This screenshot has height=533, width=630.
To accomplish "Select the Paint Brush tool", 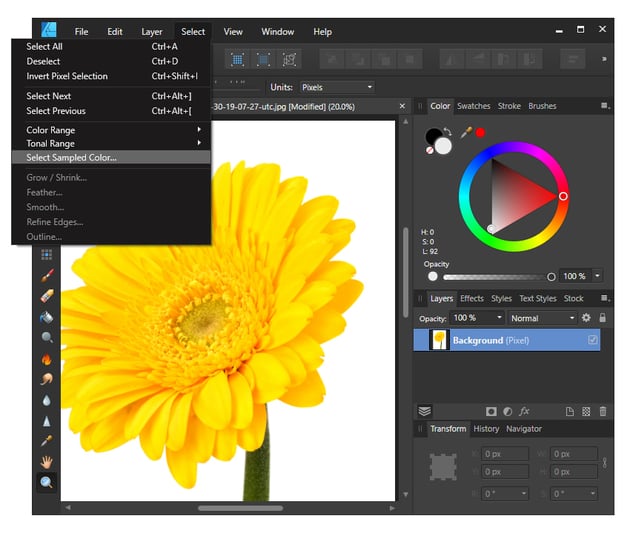I will click(x=47, y=275).
